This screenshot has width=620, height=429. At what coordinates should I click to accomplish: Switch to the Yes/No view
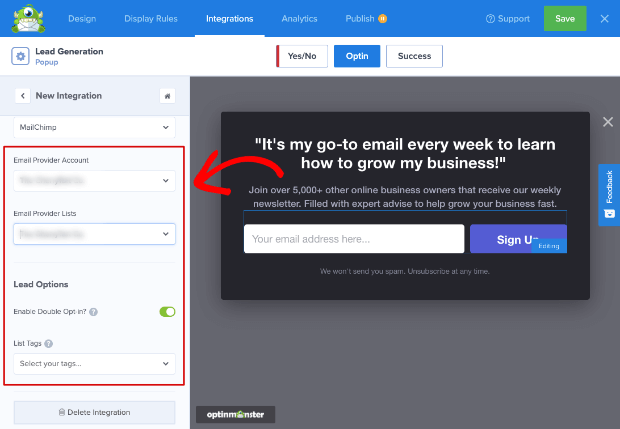[x=302, y=56]
